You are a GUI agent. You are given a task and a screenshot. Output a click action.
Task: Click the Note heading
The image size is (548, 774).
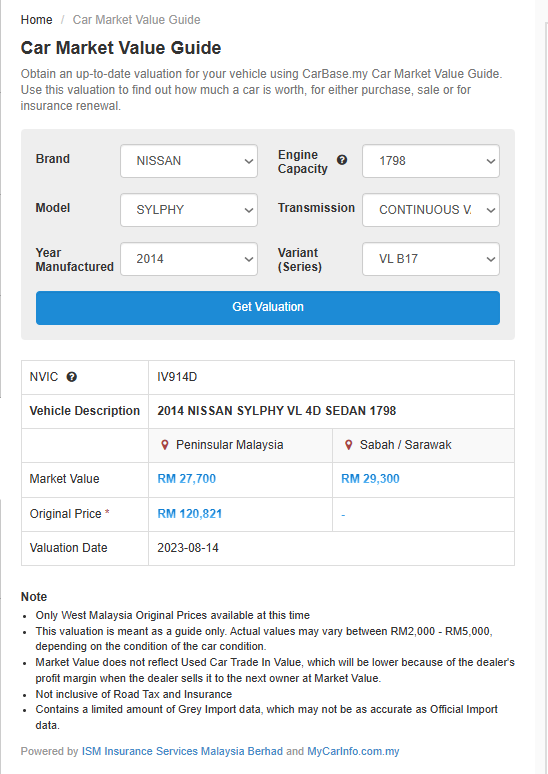(x=34, y=597)
